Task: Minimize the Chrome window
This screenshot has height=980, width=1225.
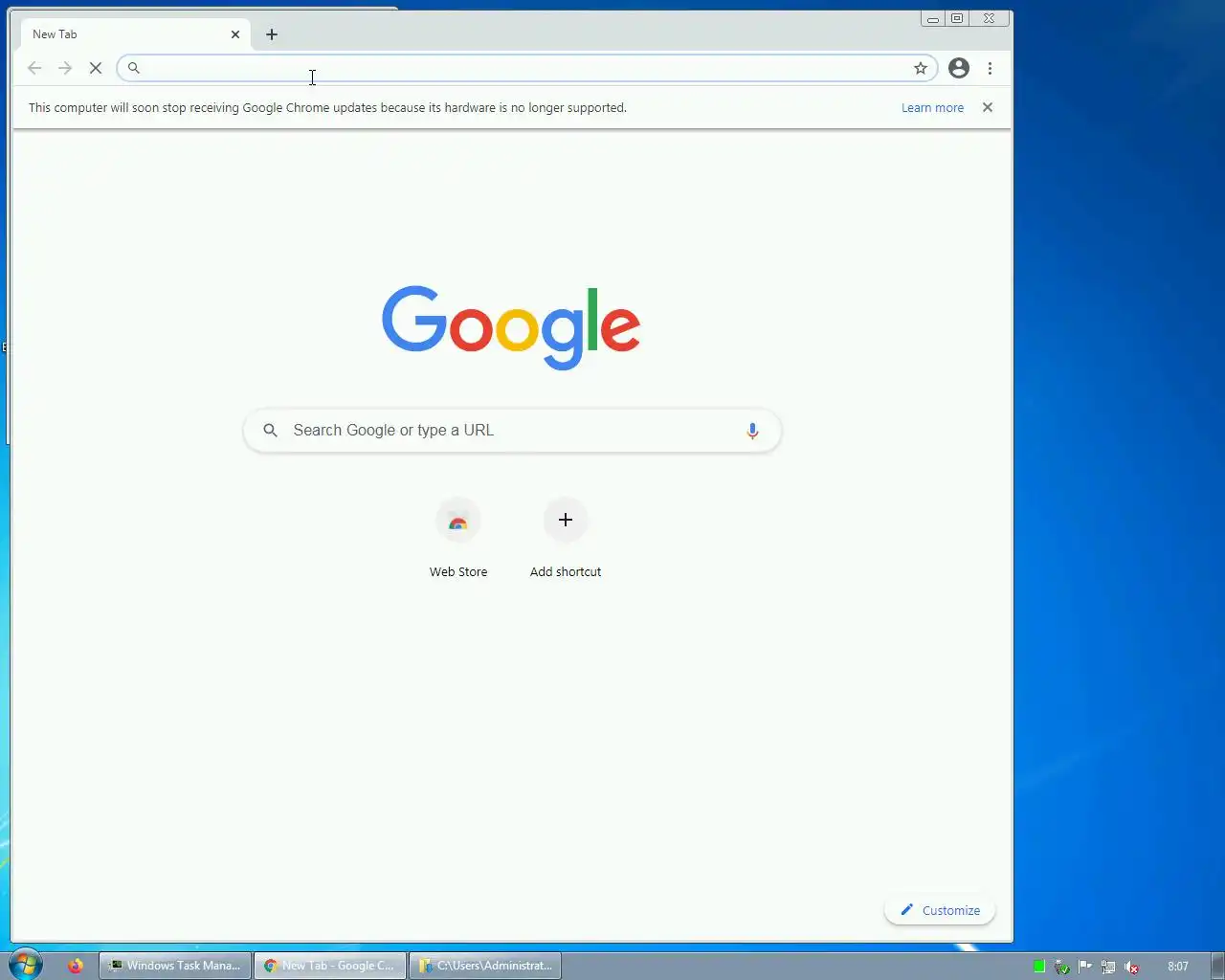Action: [x=933, y=18]
